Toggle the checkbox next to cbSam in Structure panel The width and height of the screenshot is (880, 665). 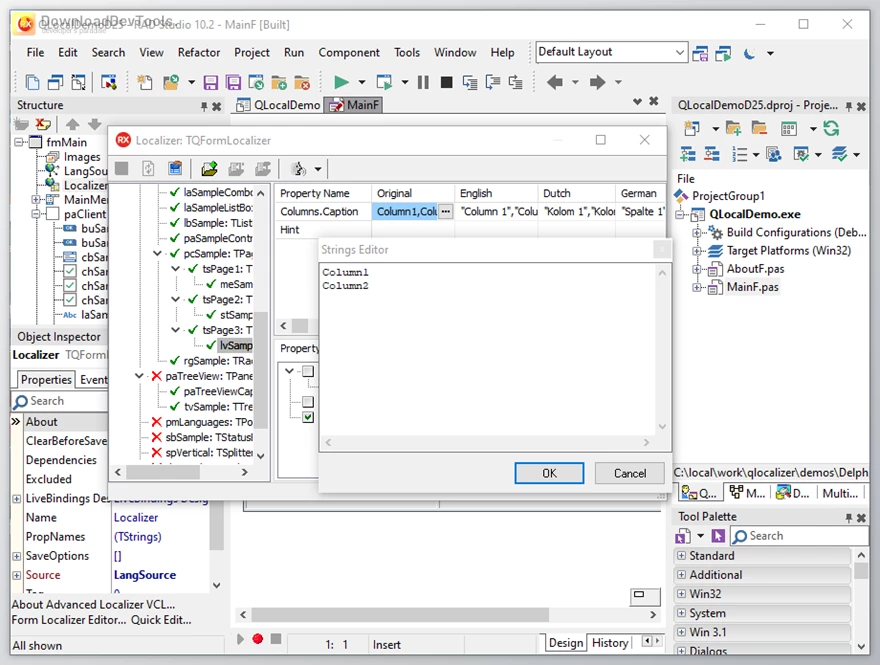pyautogui.click(x=69, y=257)
